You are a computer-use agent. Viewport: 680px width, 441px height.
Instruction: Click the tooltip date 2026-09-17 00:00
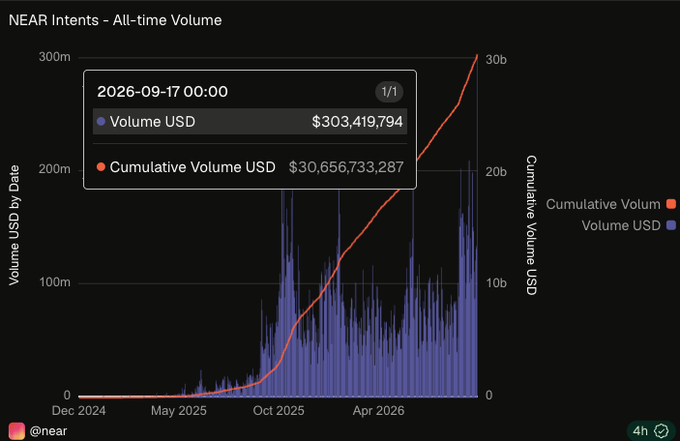tap(162, 91)
